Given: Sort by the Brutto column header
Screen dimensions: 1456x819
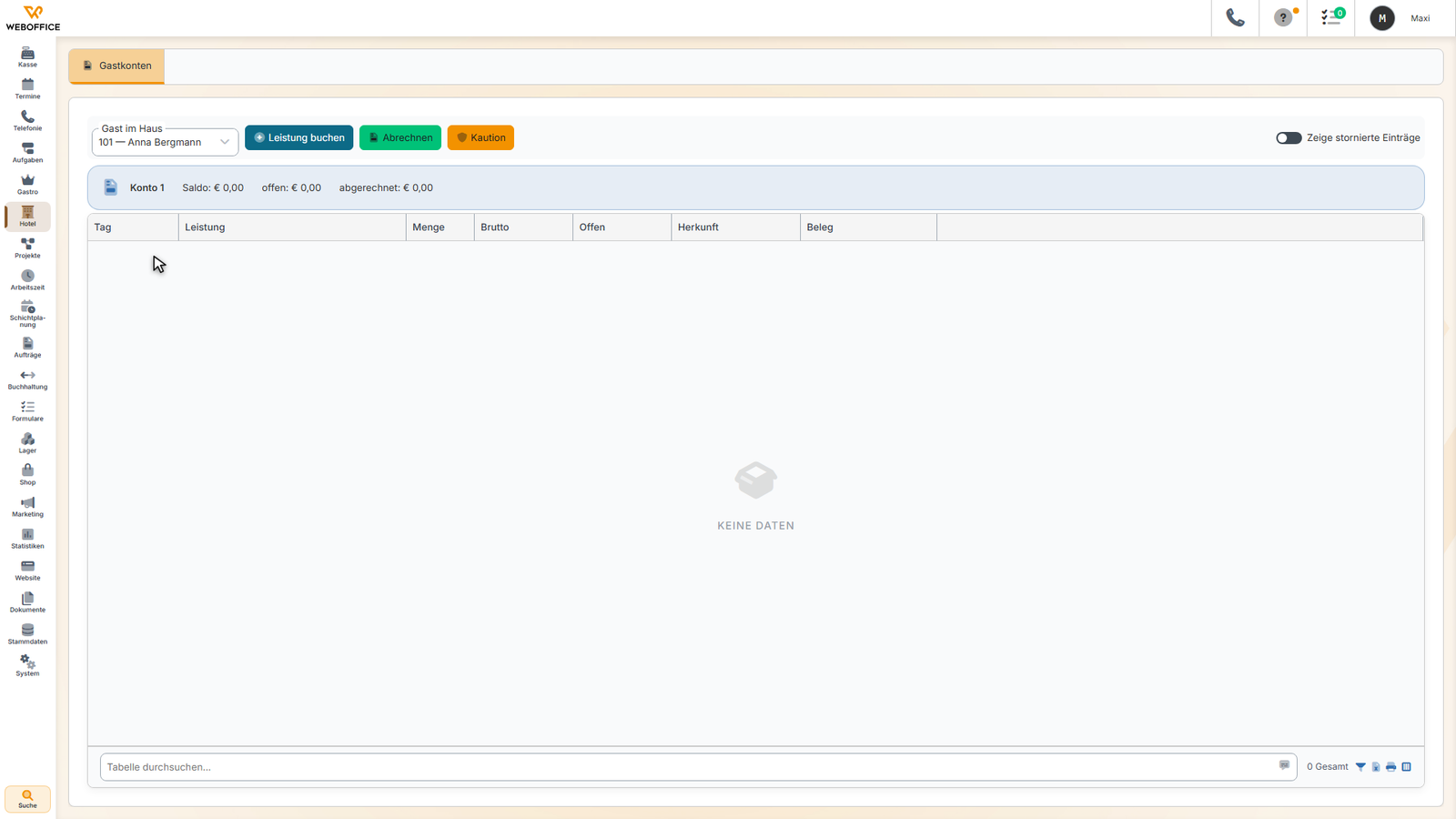Looking at the screenshot, I should click(524, 227).
